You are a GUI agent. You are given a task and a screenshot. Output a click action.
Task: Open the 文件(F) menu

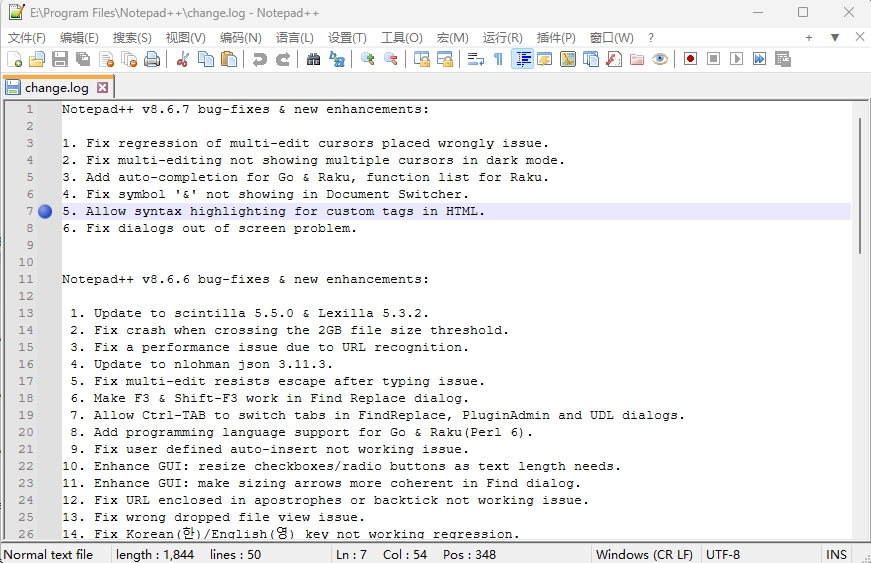[27, 38]
